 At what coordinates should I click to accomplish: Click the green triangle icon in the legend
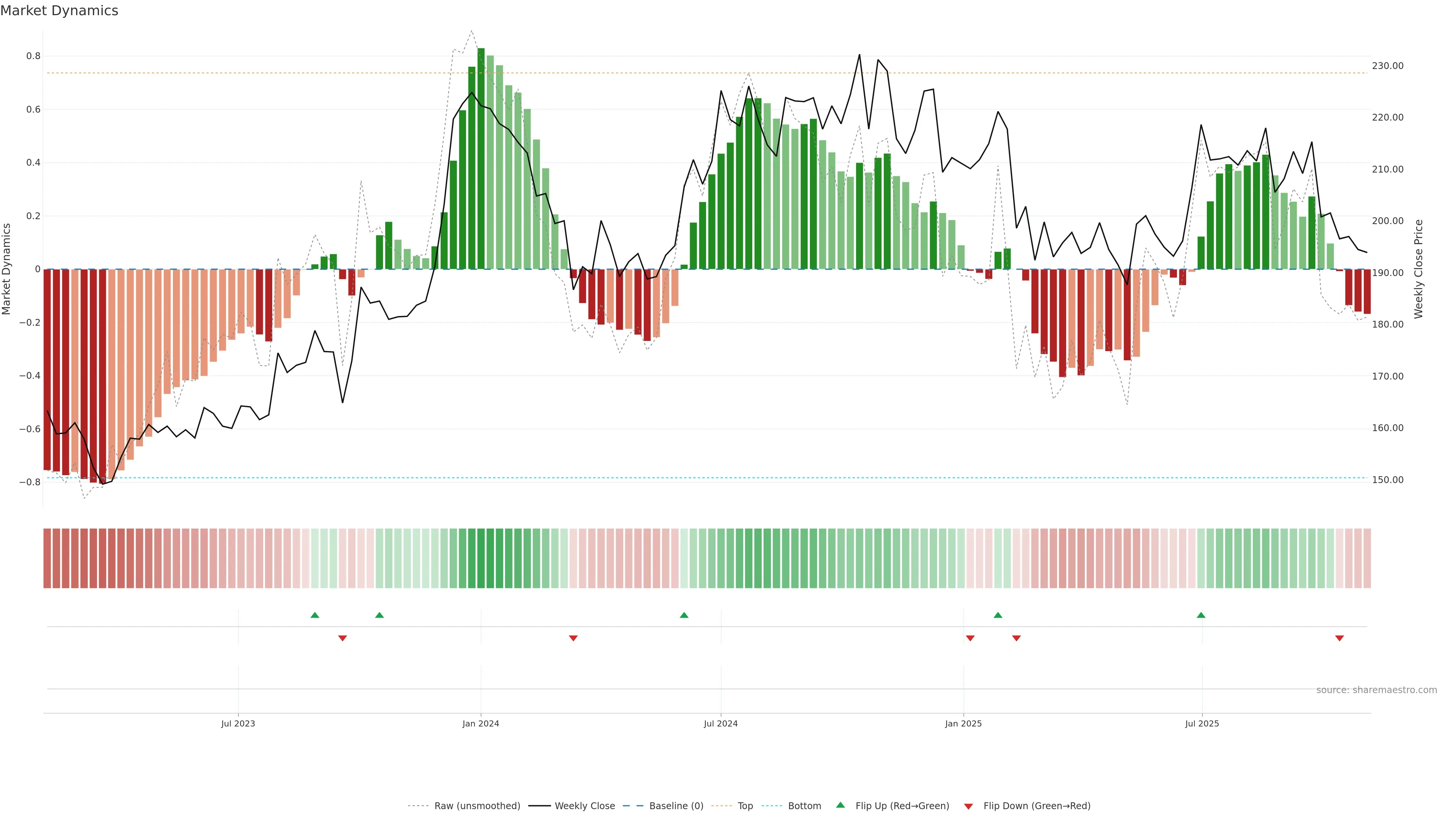coord(841,805)
